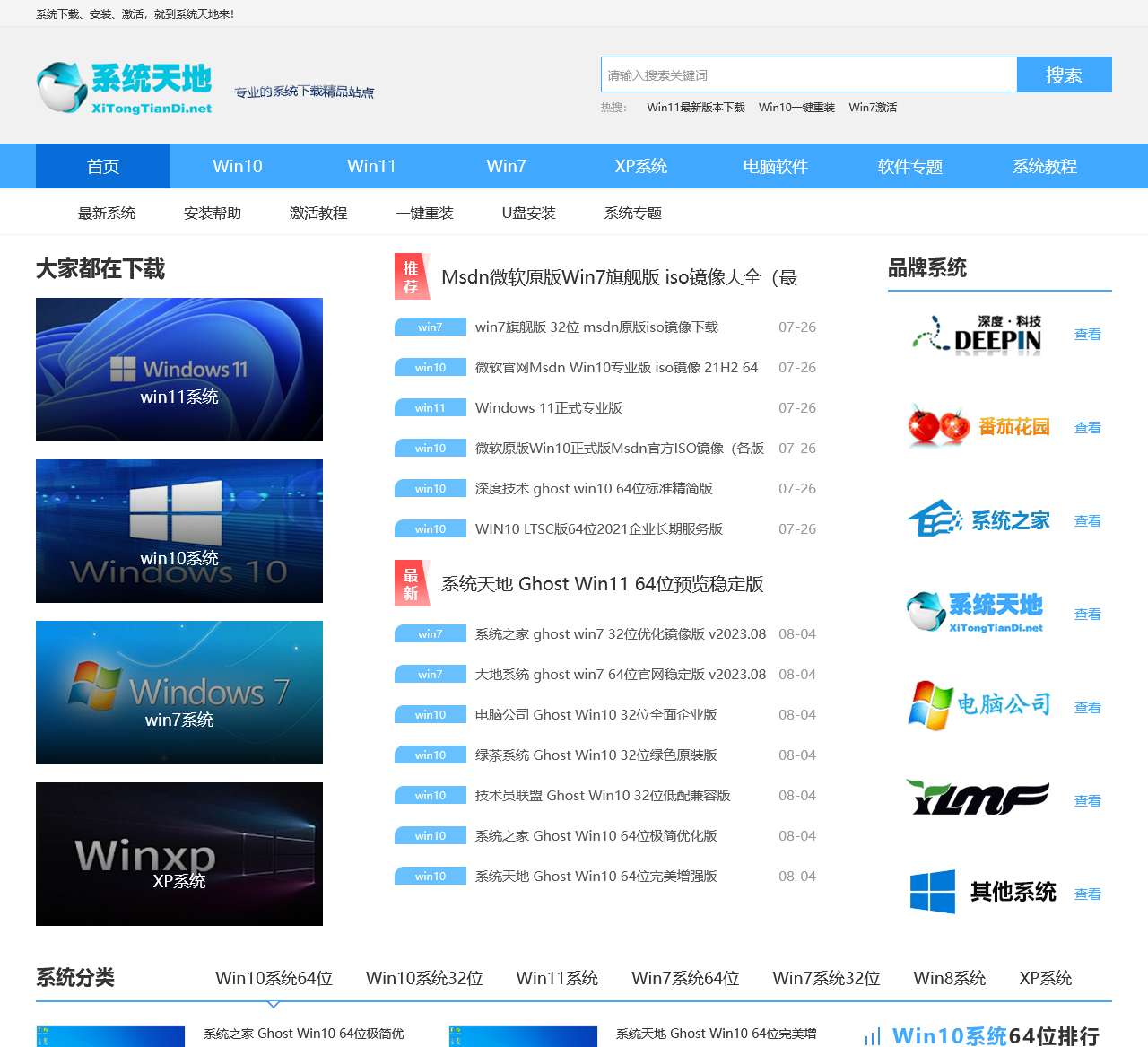The image size is (1148, 1047).
Task: Open the 番茄花园 tomato brand logo
Action: click(x=978, y=427)
